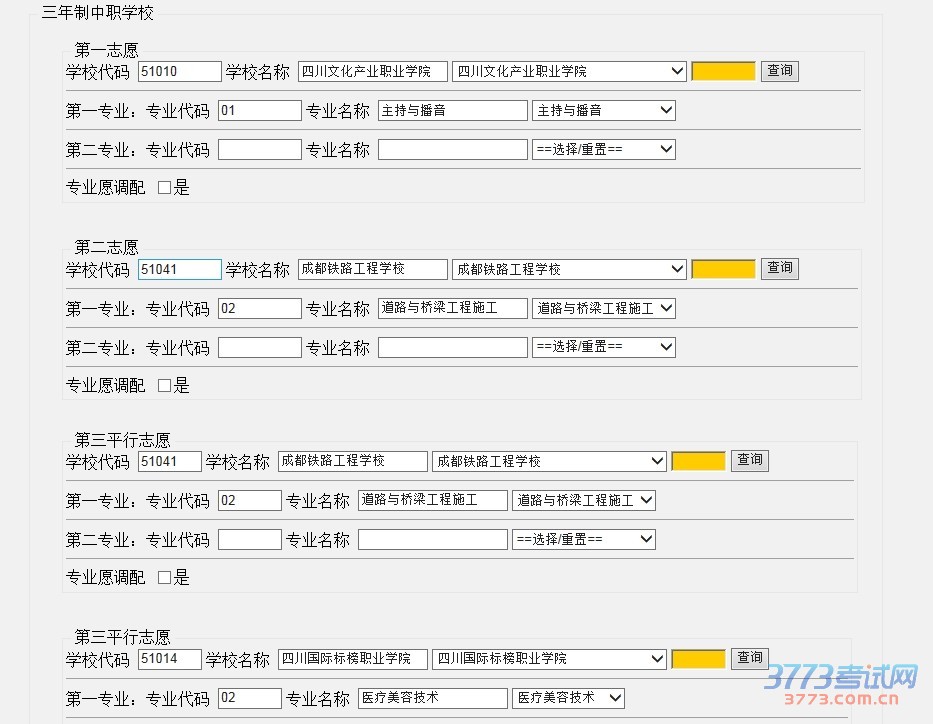Click 学校代码 field containing 51014
The height and width of the screenshot is (724, 933).
[x=169, y=659]
